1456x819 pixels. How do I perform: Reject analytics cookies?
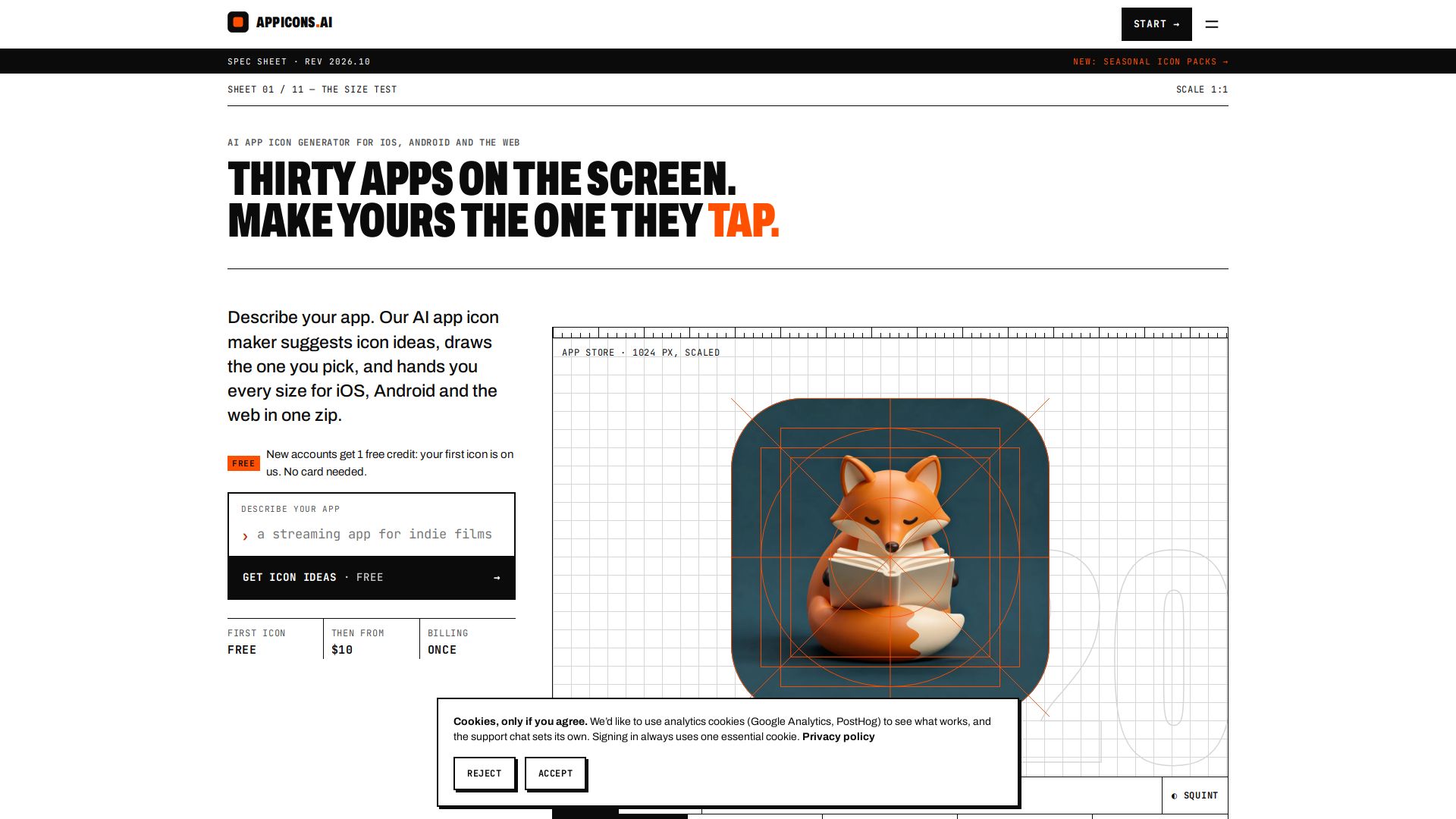pos(485,773)
